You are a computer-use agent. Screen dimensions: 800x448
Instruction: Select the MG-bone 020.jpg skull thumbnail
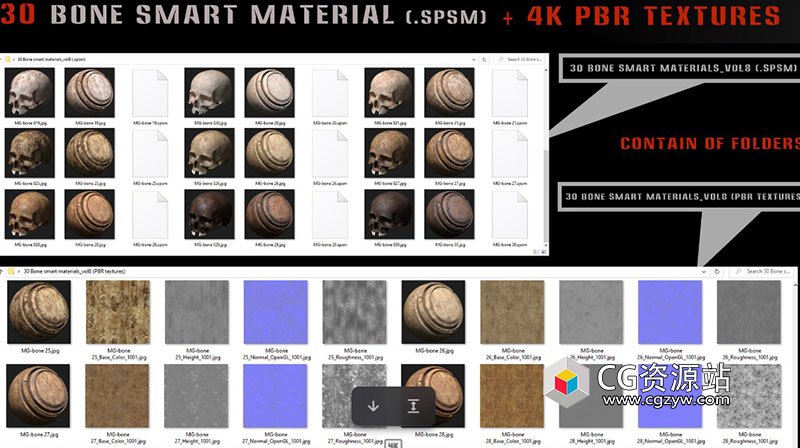coord(210,92)
